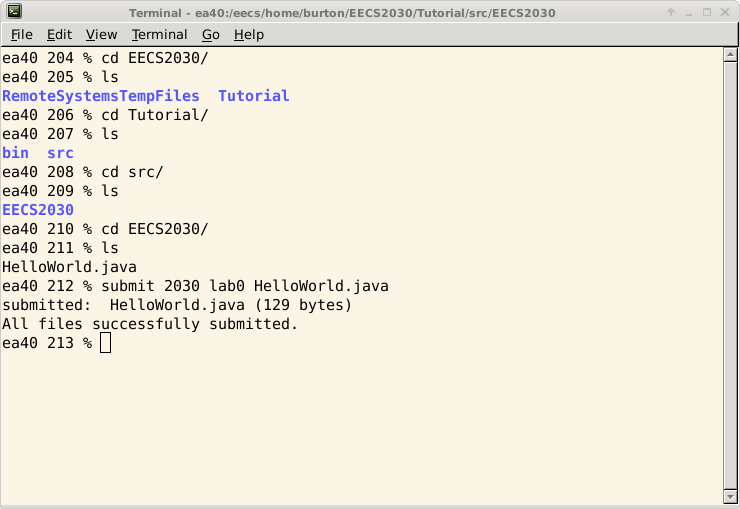Screen dimensions: 740x509
Task: Click the blue src directory name
Action: [60, 153]
